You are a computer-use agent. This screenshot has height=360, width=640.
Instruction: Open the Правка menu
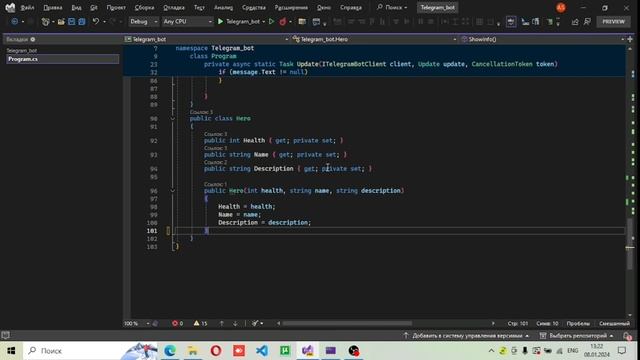53,7
